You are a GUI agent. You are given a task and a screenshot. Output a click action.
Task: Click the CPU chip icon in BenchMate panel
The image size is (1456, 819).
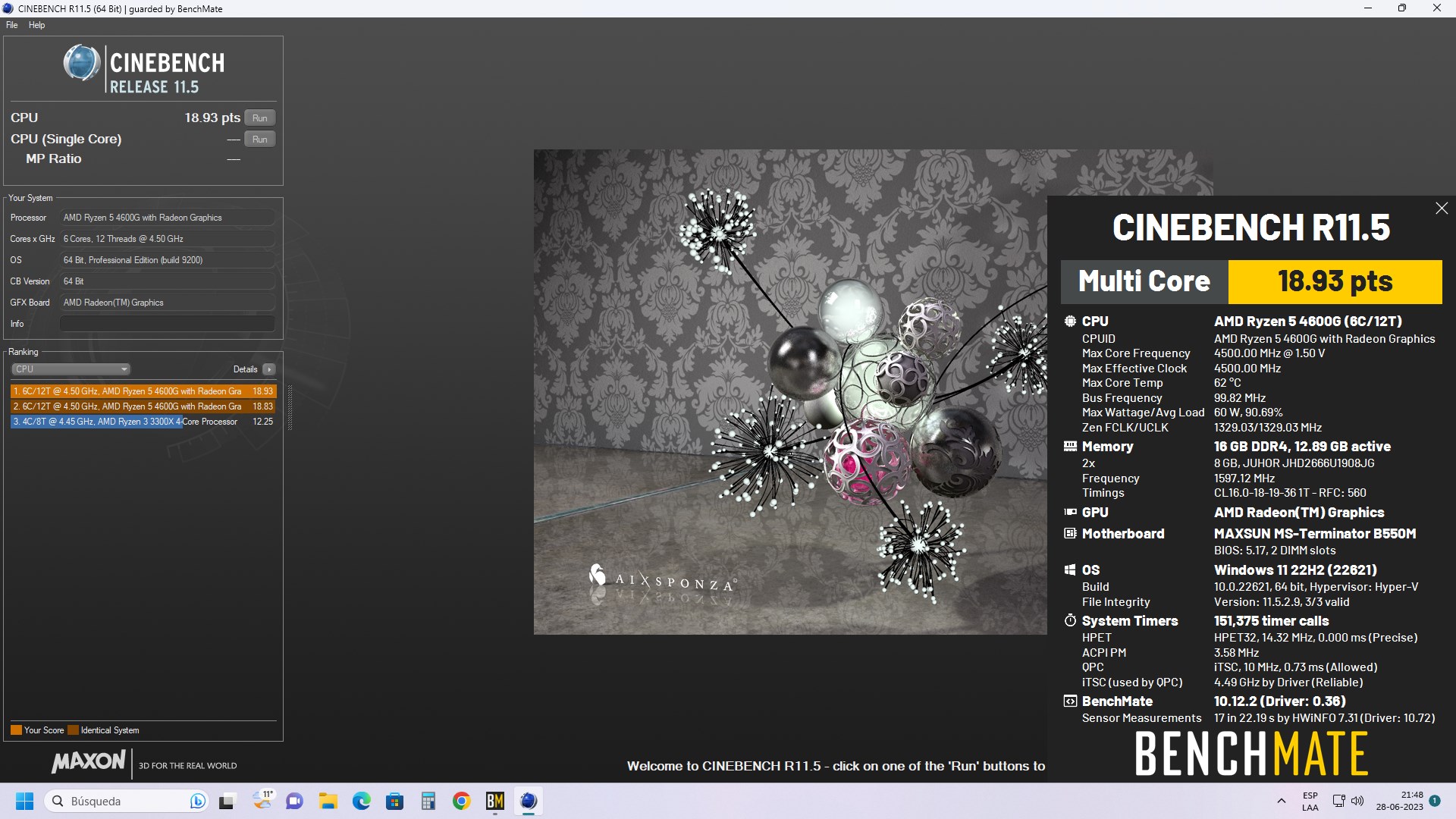click(1070, 321)
